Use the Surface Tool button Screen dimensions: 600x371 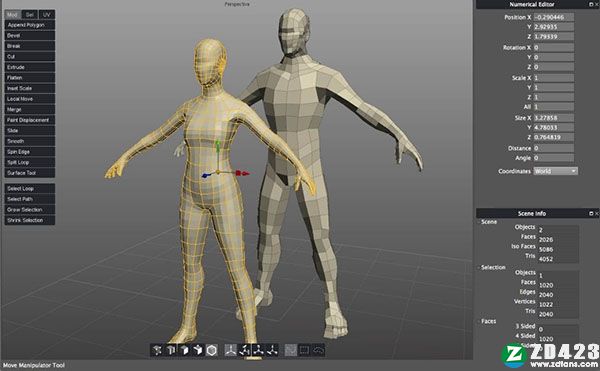30,173
